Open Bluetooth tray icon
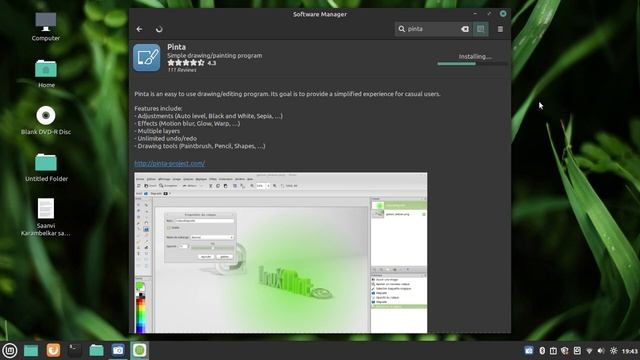The image size is (640, 360). point(542,351)
